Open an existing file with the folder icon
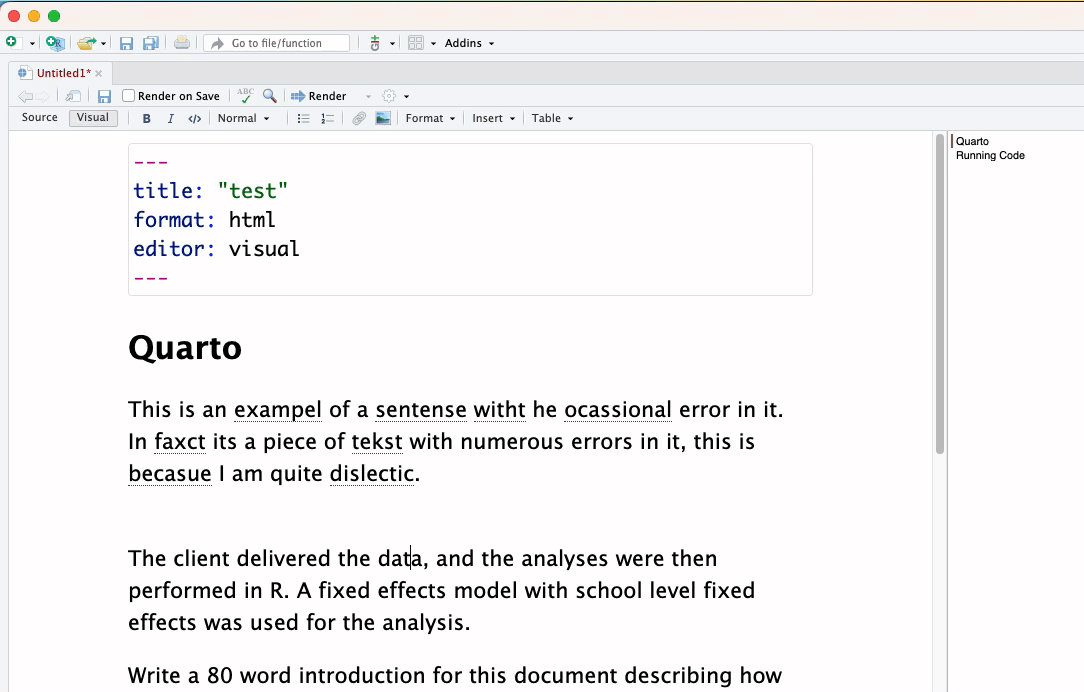1084x692 pixels. click(86, 43)
